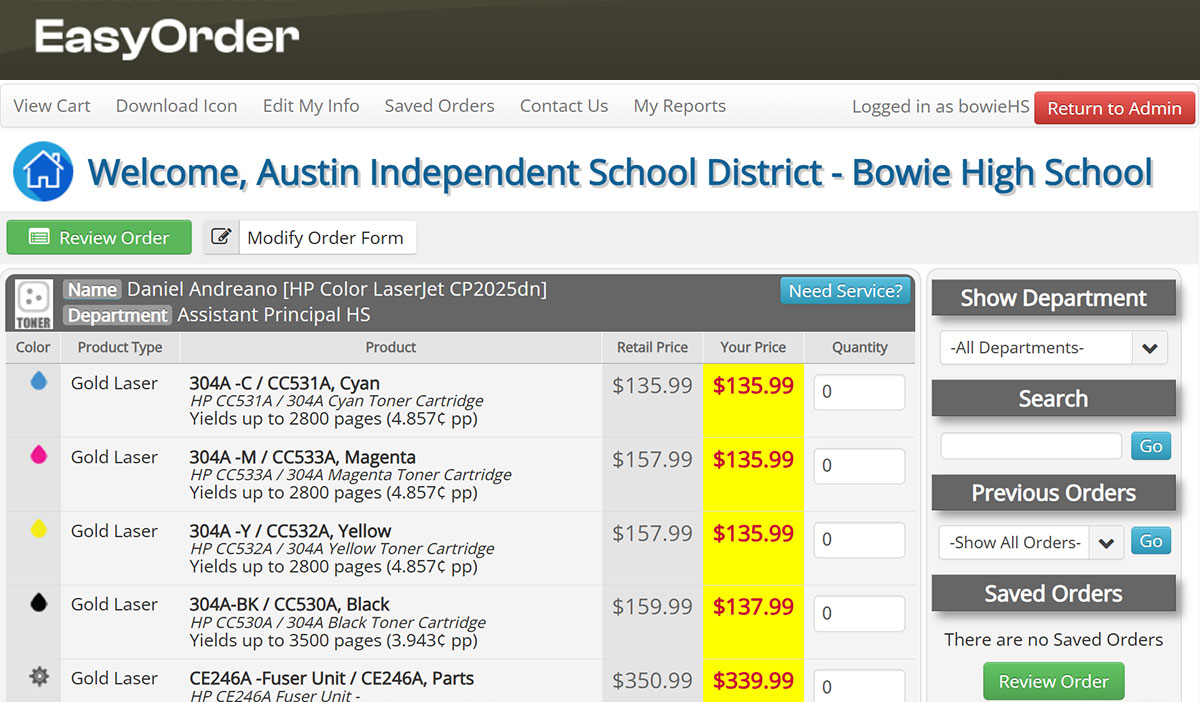The image size is (1200, 702).
Task: Go to Edit My Info
Action: [x=311, y=106]
